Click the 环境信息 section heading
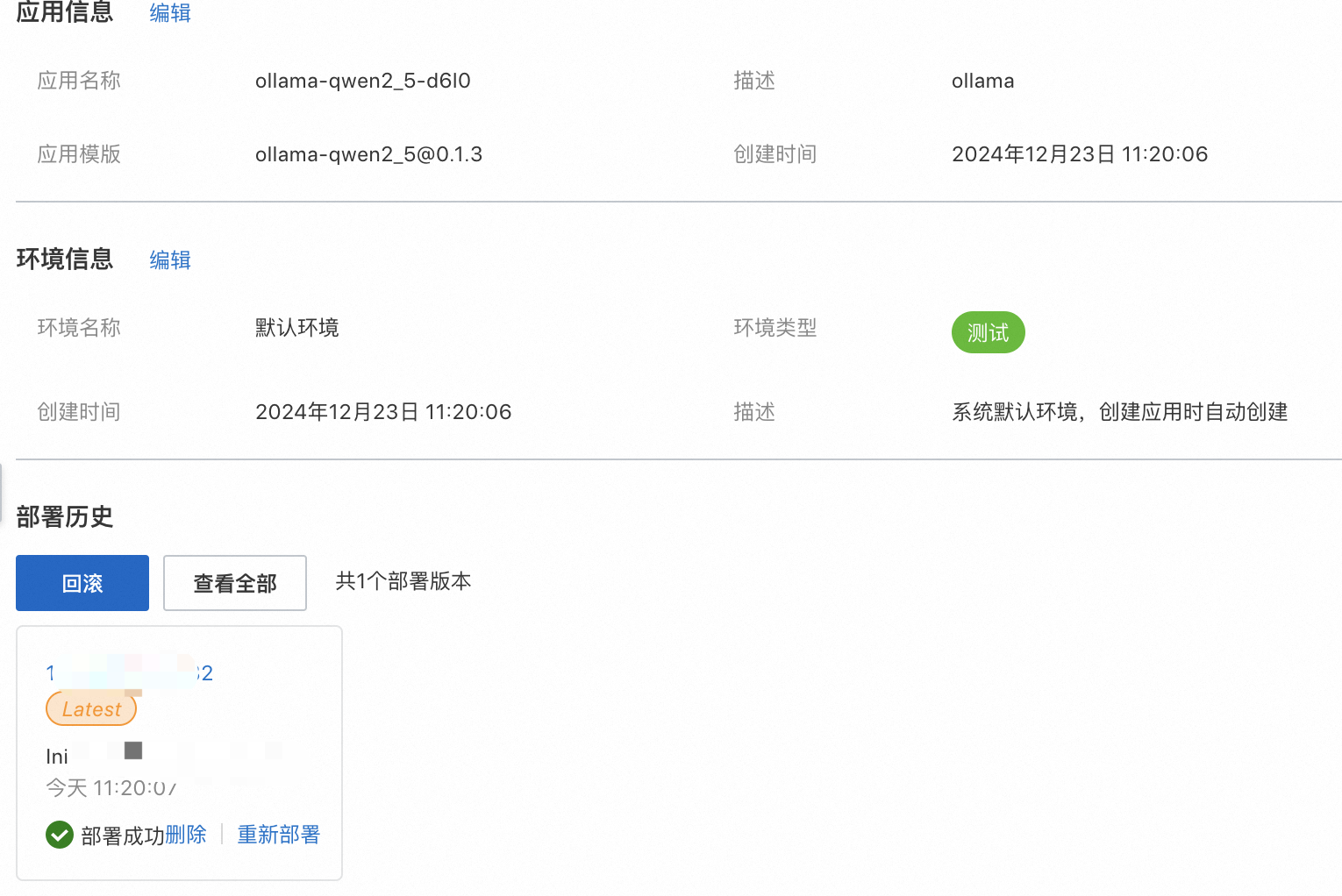 pos(65,259)
